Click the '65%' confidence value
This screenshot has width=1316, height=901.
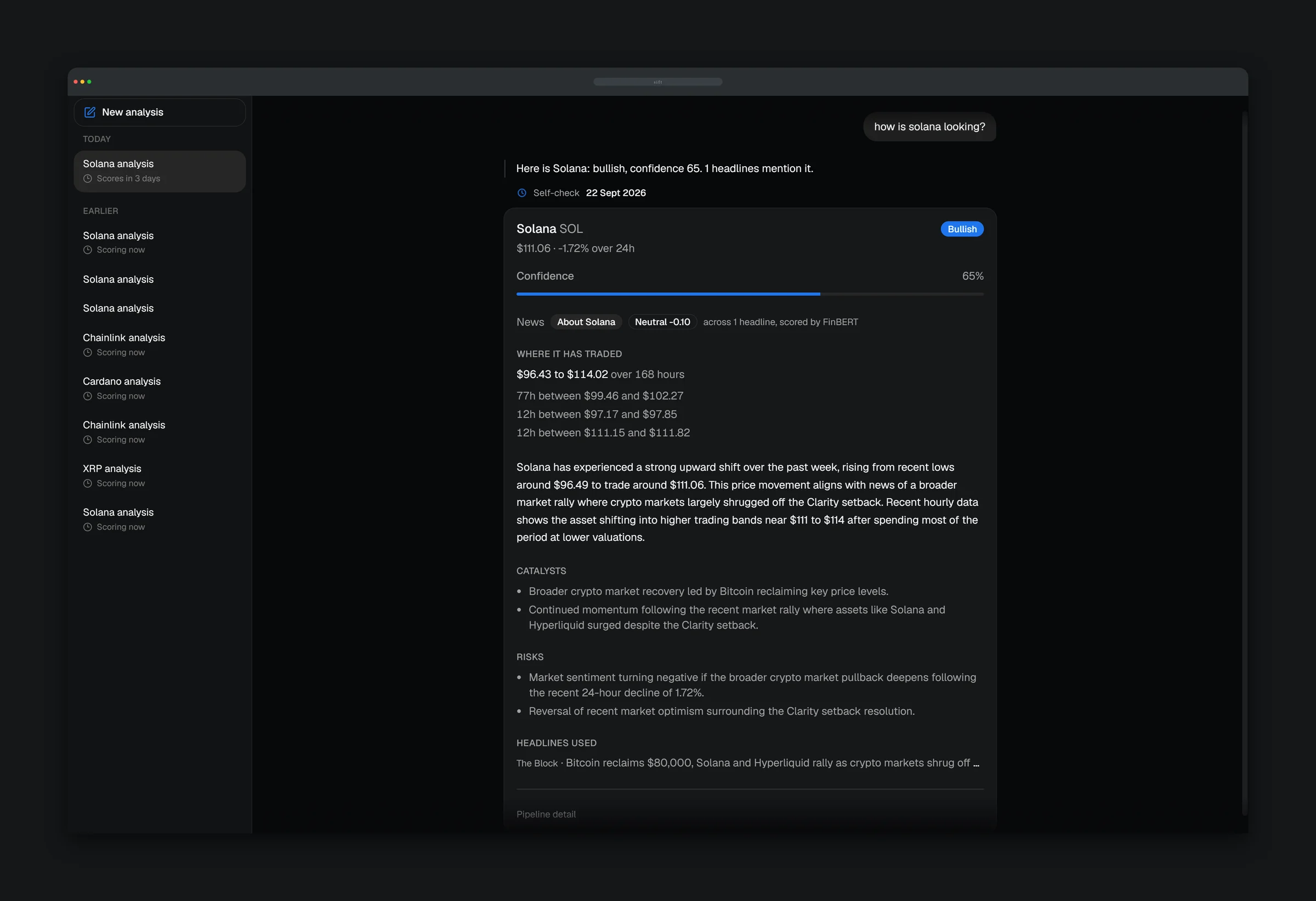tap(972, 276)
